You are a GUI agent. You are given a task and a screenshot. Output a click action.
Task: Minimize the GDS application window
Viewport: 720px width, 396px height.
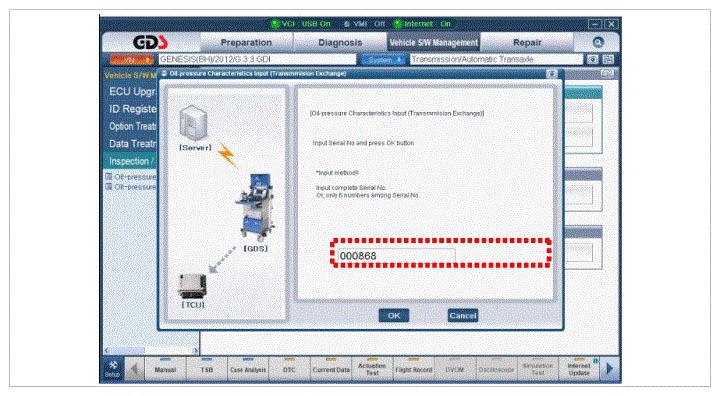pyautogui.click(x=595, y=24)
